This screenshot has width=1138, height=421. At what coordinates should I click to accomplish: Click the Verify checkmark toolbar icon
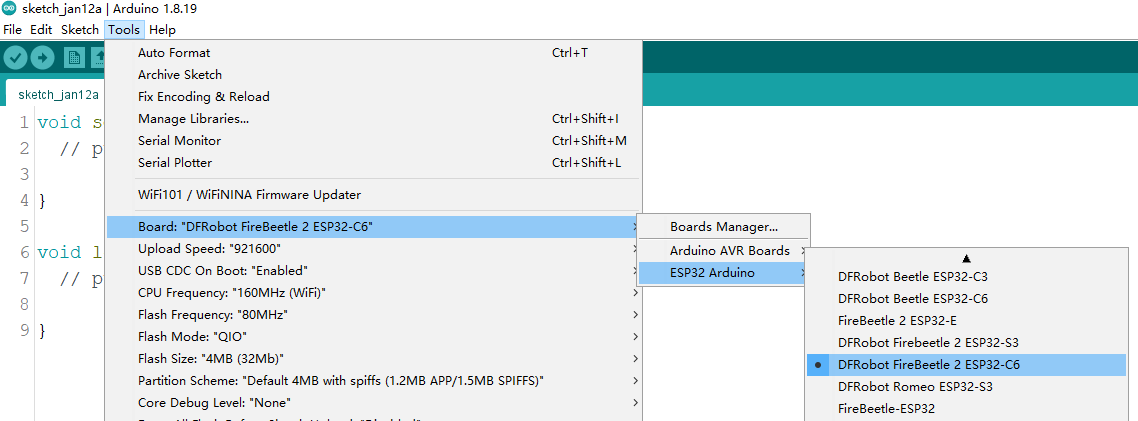tap(15, 58)
